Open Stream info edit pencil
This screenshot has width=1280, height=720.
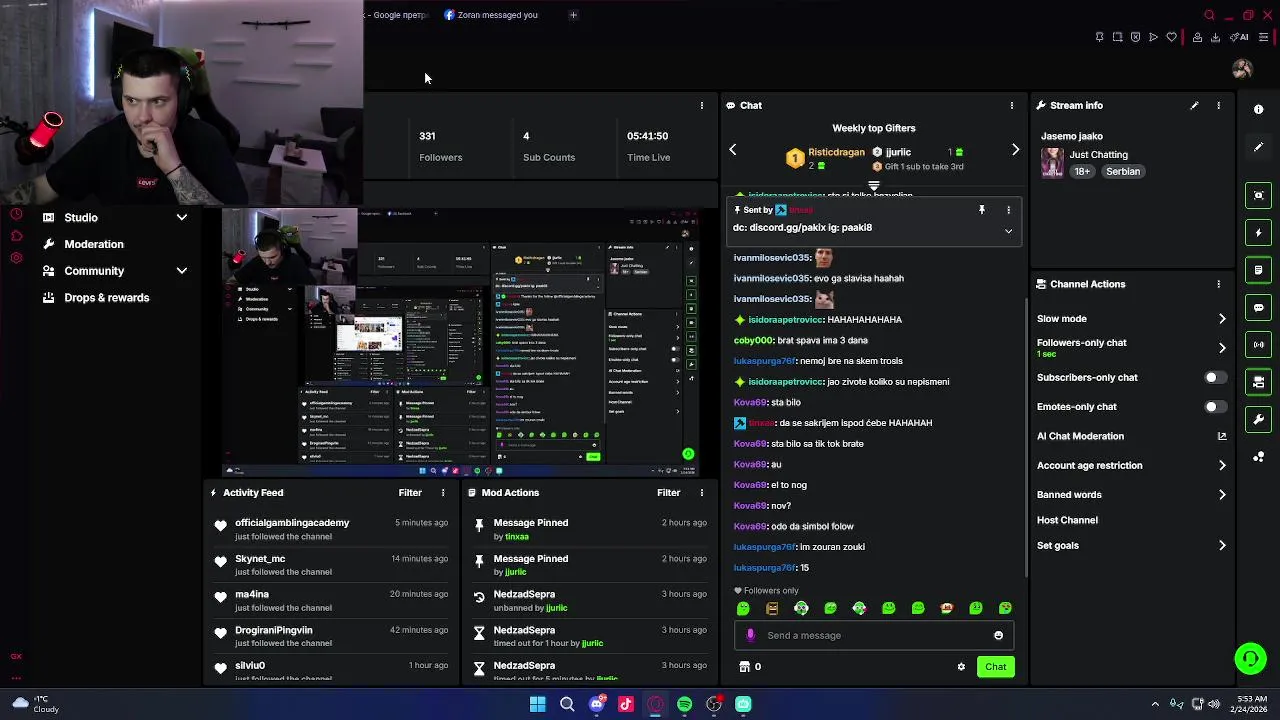[1194, 105]
